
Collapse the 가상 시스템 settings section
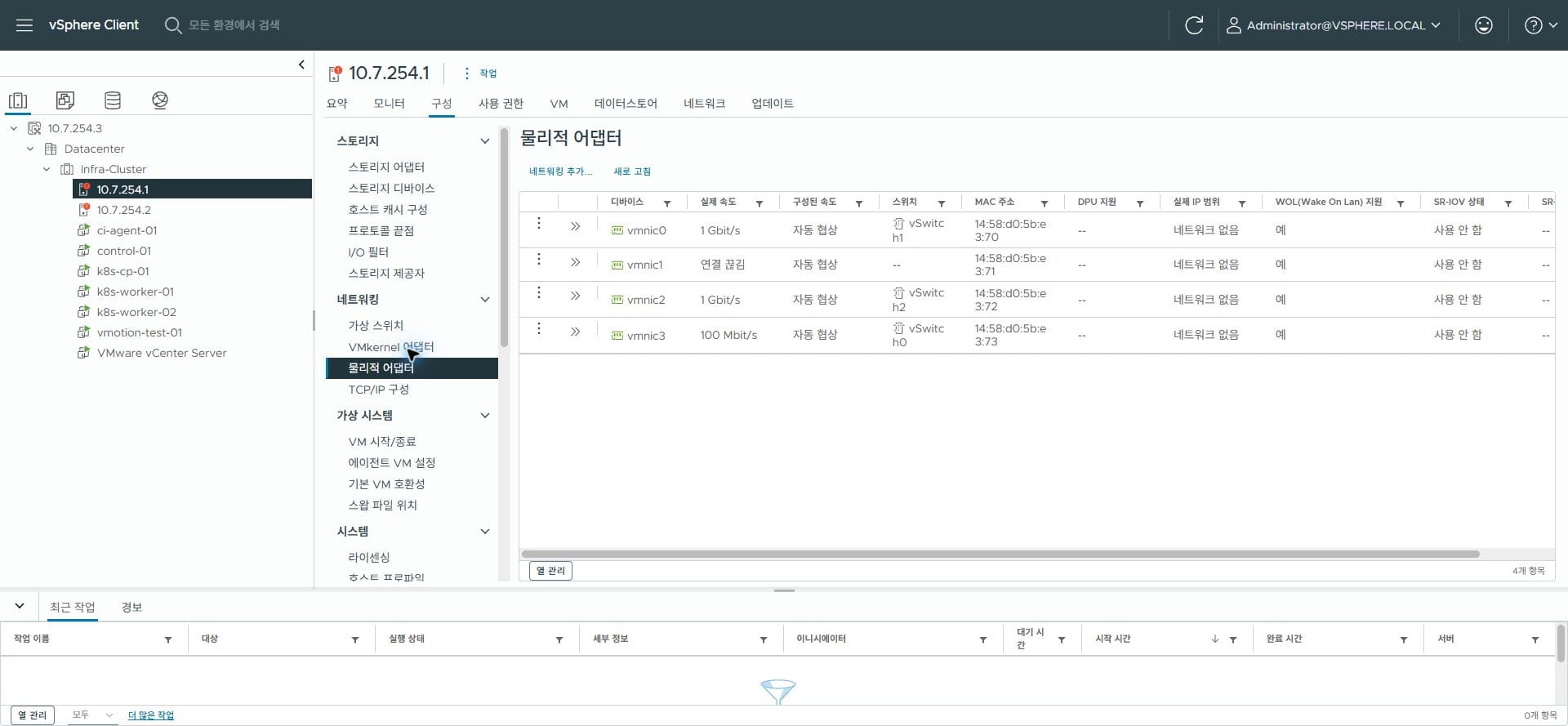(x=484, y=416)
